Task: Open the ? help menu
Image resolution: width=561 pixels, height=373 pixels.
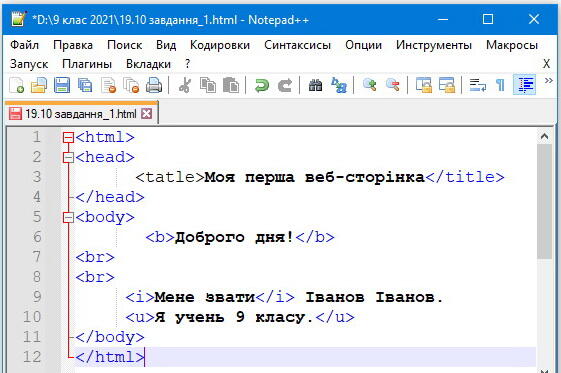Action: (x=188, y=64)
